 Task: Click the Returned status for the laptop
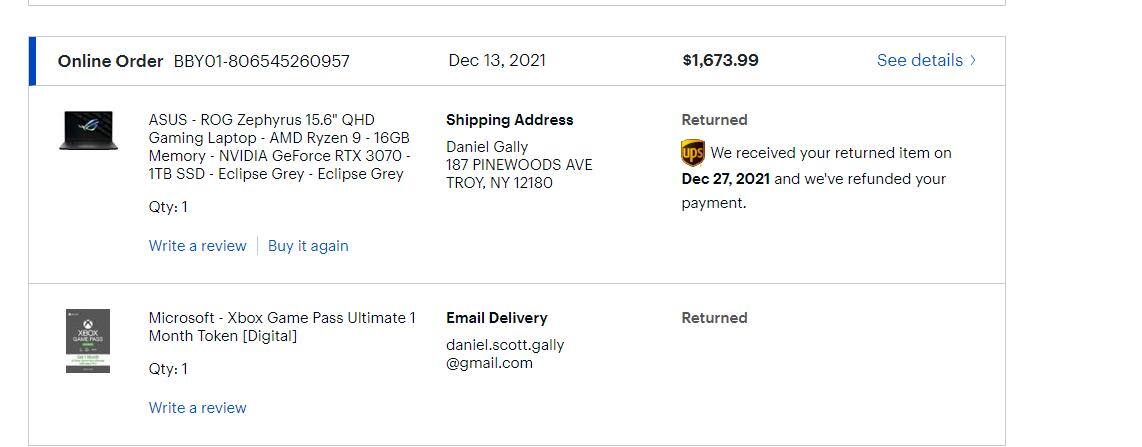714,120
